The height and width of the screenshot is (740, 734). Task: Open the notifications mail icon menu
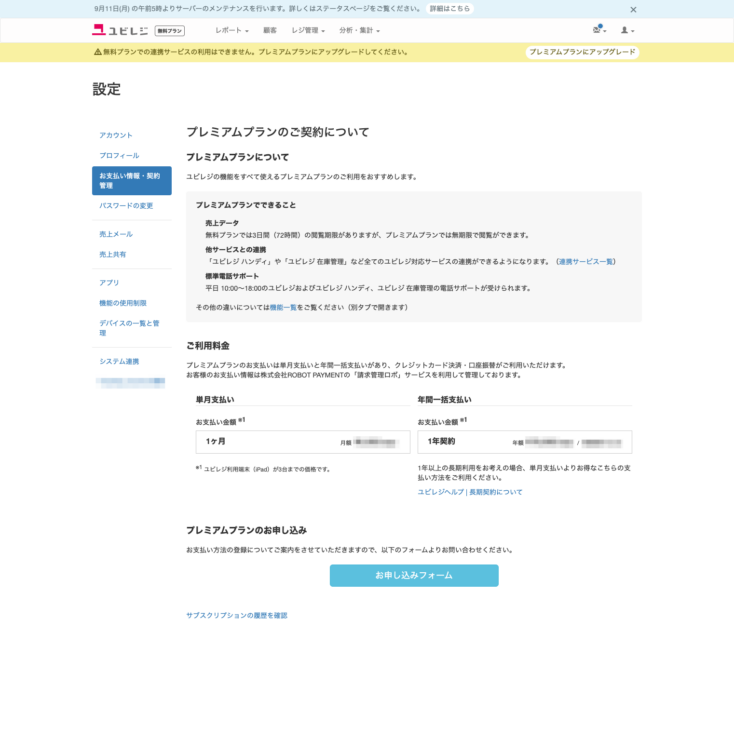599,30
